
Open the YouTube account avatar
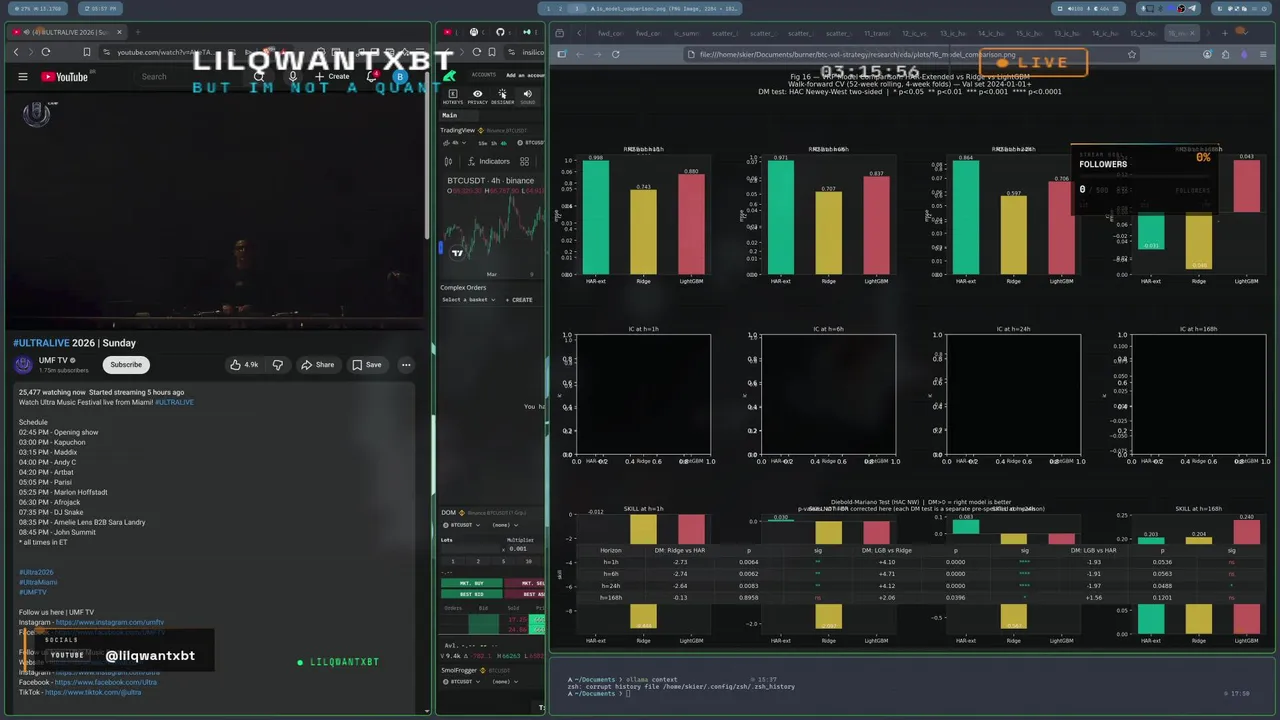[x=400, y=77]
